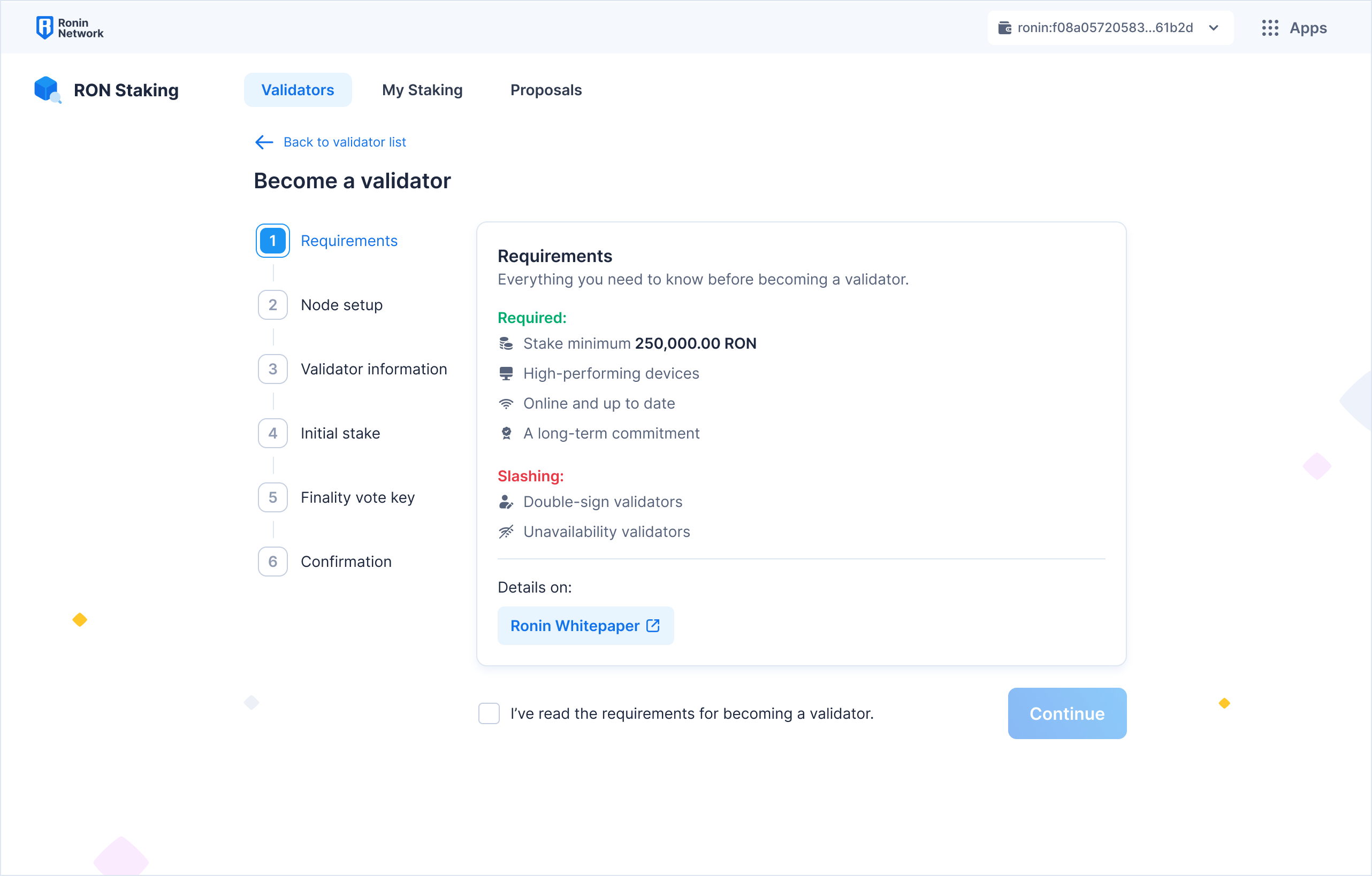Open the My Staking tab

[x=422, y=89]
